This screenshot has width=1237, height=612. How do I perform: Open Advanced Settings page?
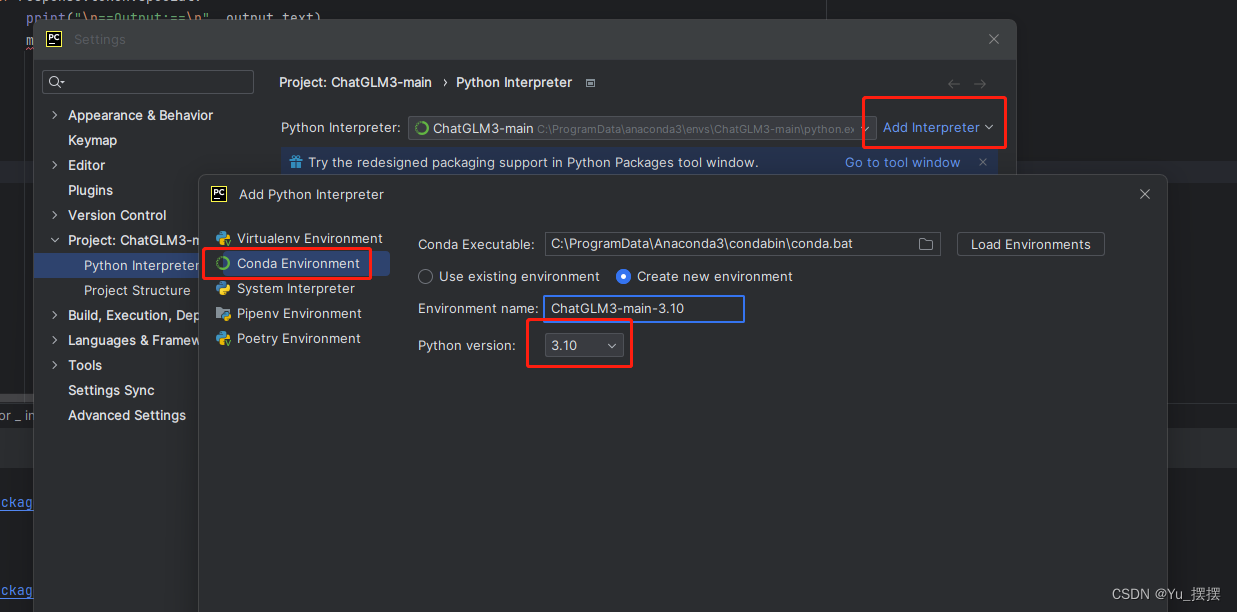click(x=127, y=415)
